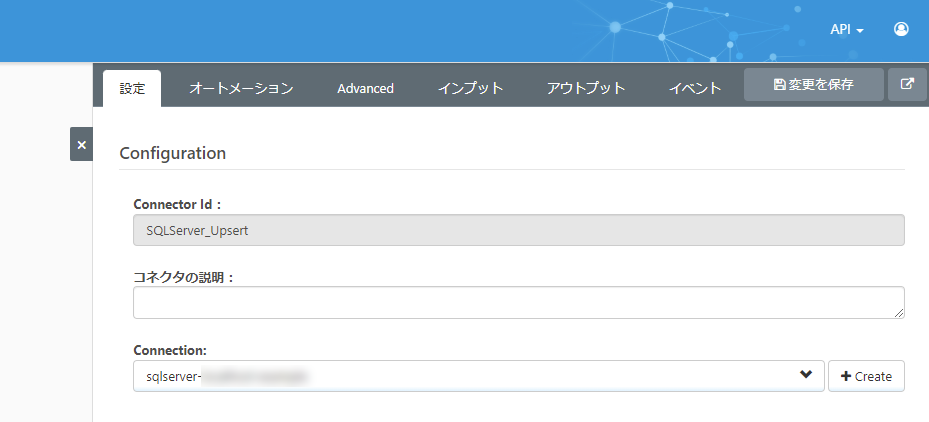Expand the Connection dropdown chevron

pos(805,375)
